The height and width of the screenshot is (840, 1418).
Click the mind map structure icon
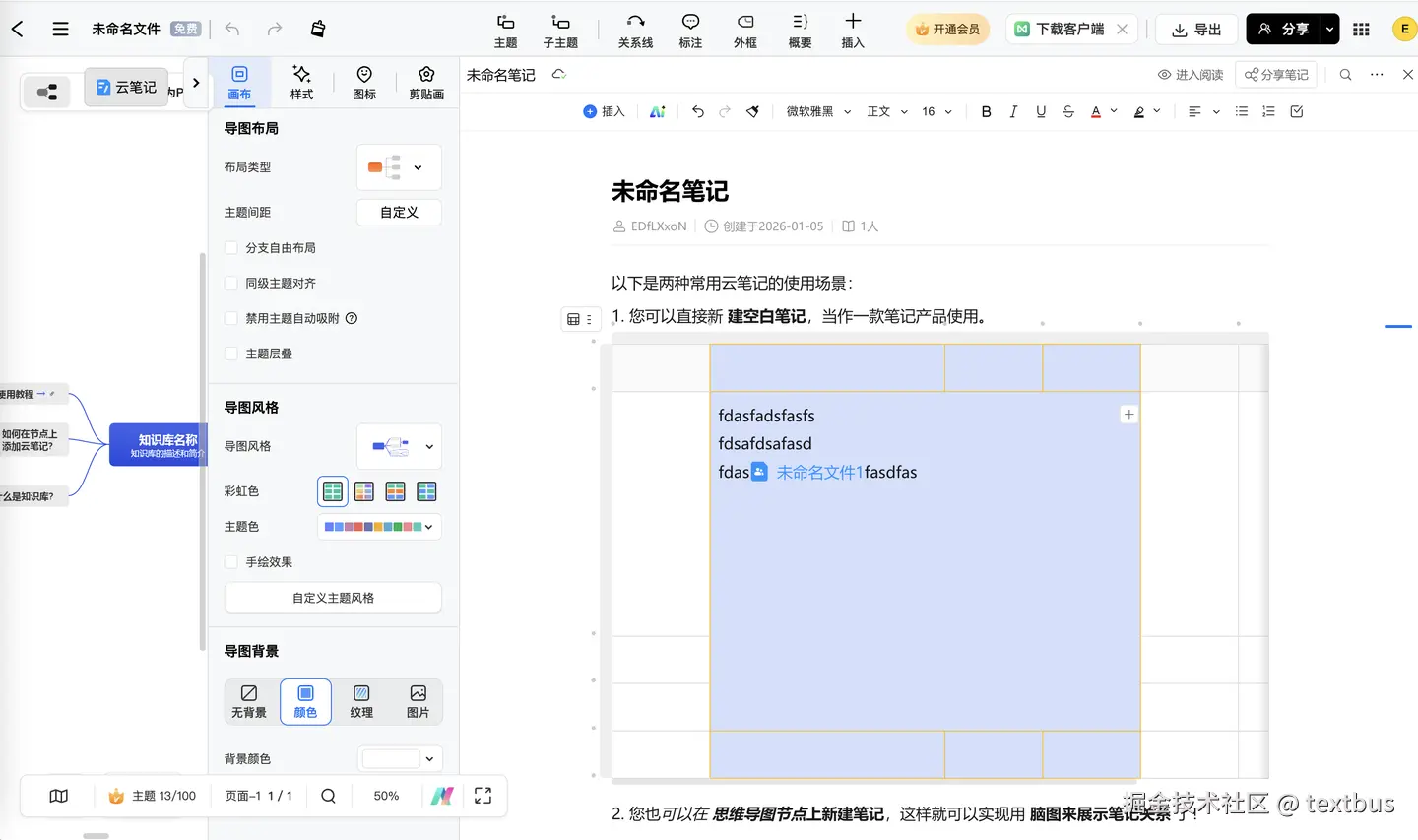point(46,93)
